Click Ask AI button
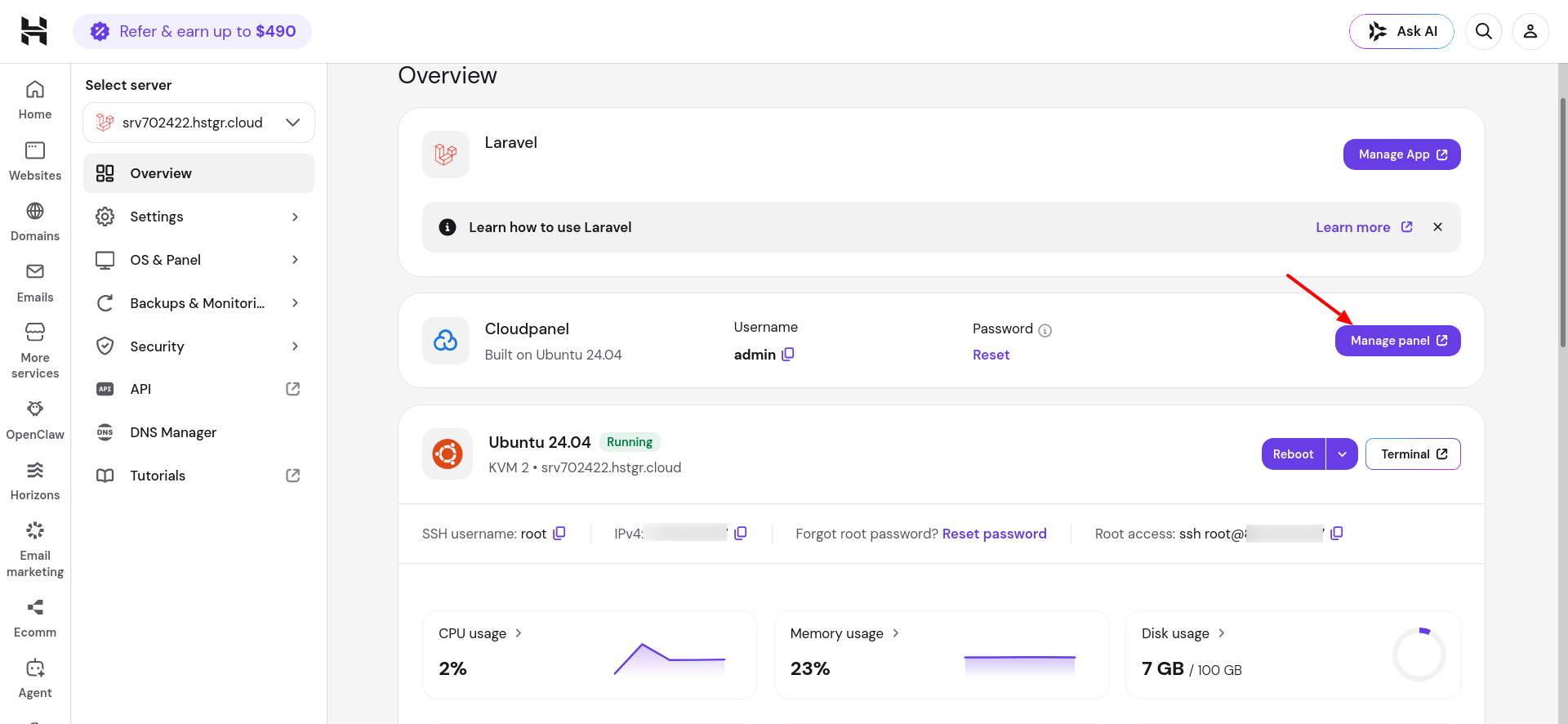The height and width of the screenshot is (724, 1568). pos(1401,31)
